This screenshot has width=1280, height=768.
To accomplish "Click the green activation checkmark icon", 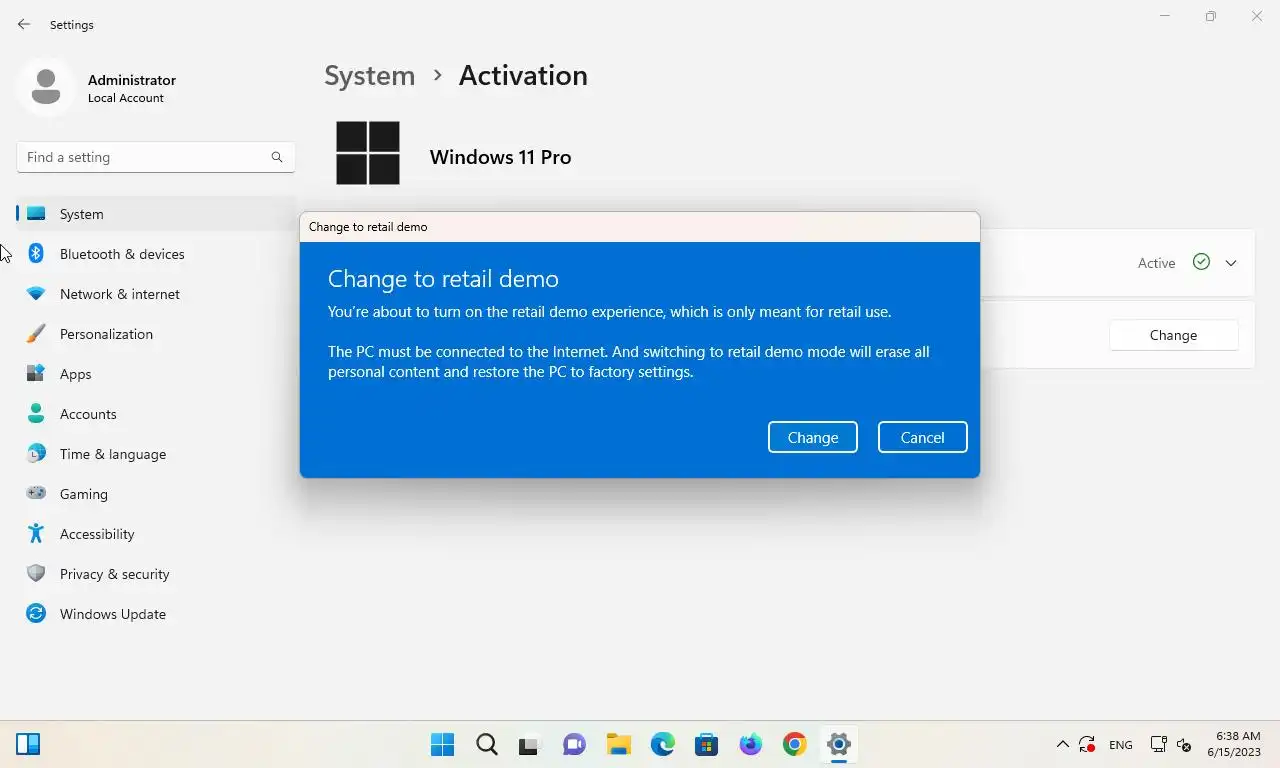I will click(x=1201, y=262).
